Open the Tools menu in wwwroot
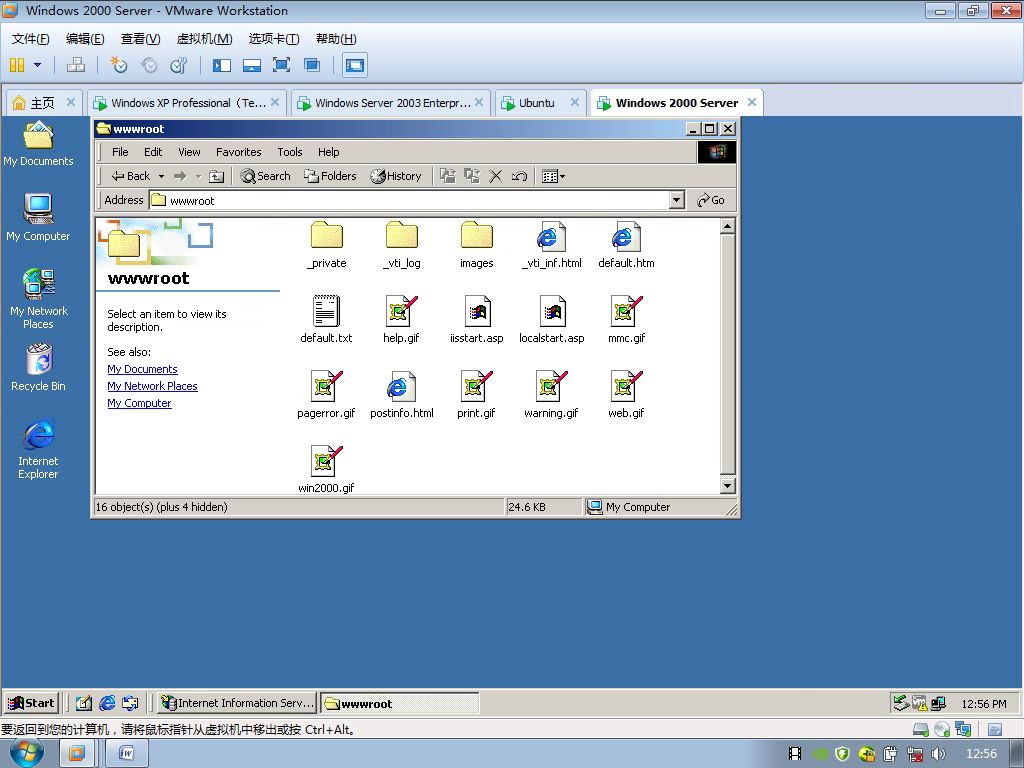The height and width of the screenshot is (768, 1024). 289,152
